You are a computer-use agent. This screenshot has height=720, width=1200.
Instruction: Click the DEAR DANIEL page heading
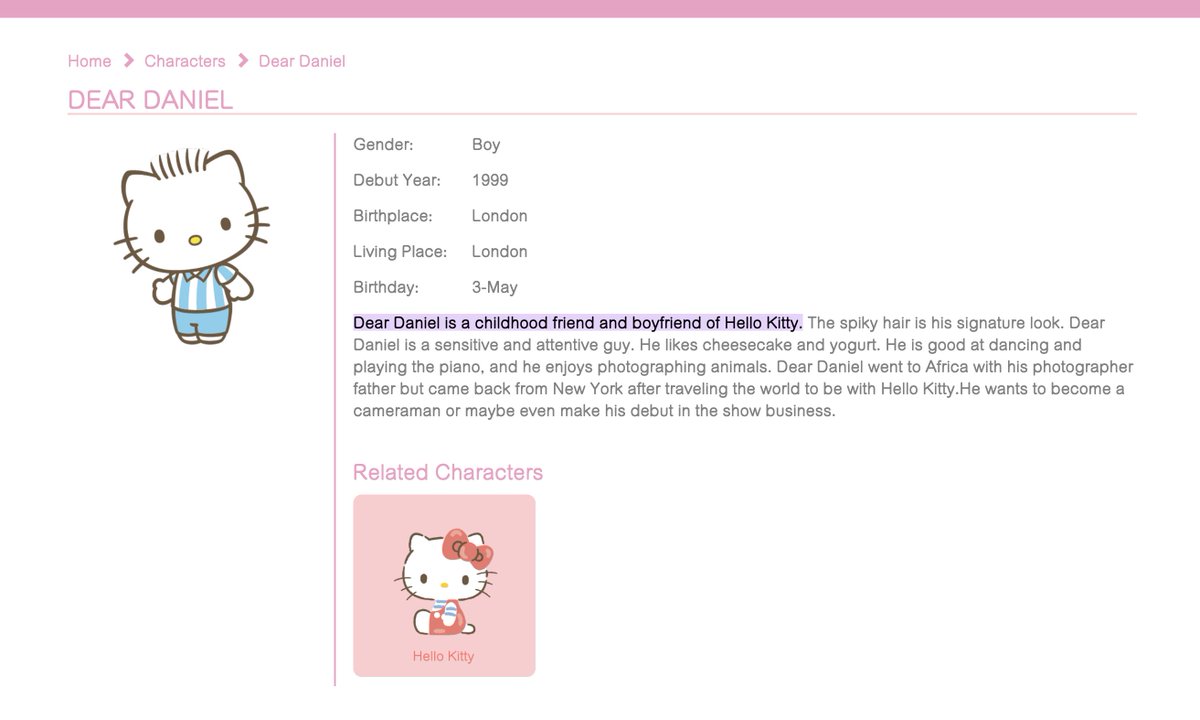click(x=150, y=100)
